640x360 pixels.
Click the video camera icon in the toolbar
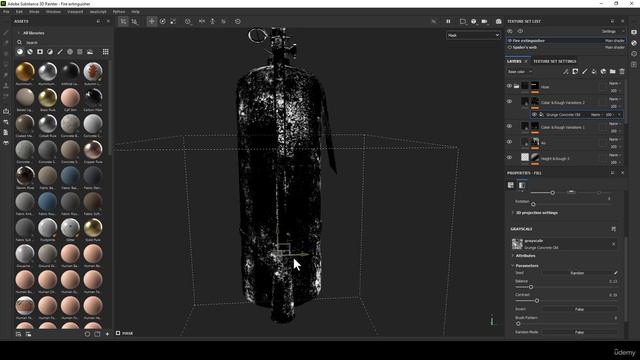484,21
